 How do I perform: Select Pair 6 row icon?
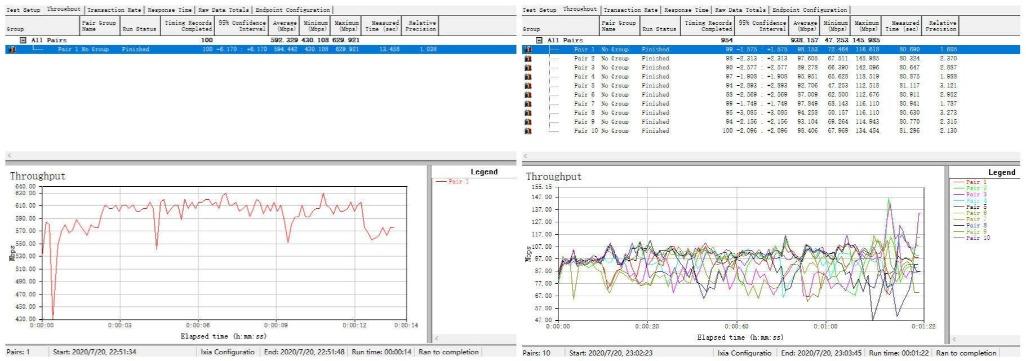(528, 95)
